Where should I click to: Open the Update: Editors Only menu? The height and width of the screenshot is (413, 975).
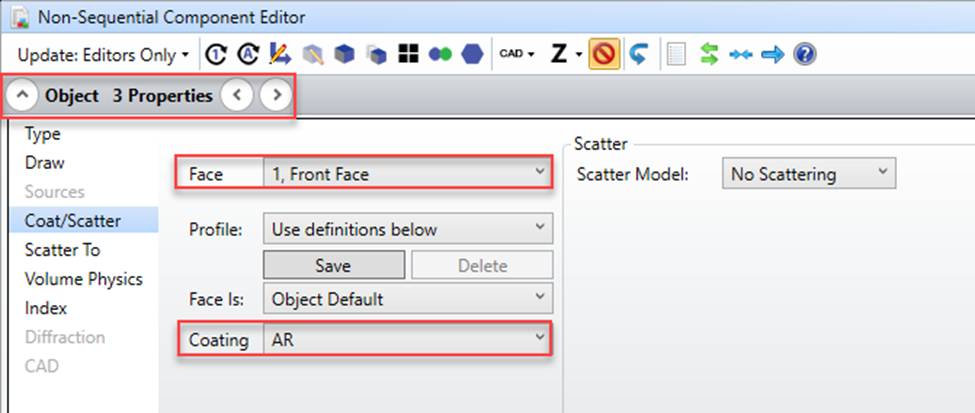point(102,54)
